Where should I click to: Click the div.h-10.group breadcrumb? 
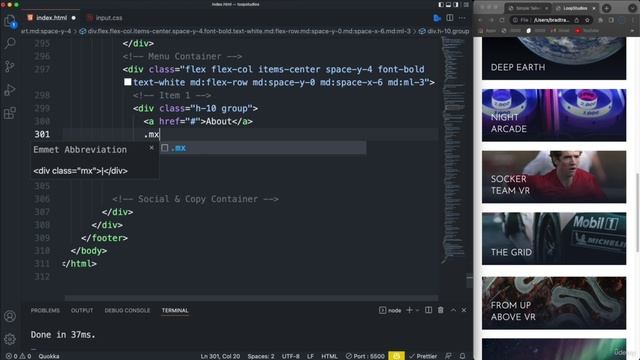(x=444, y=31)
